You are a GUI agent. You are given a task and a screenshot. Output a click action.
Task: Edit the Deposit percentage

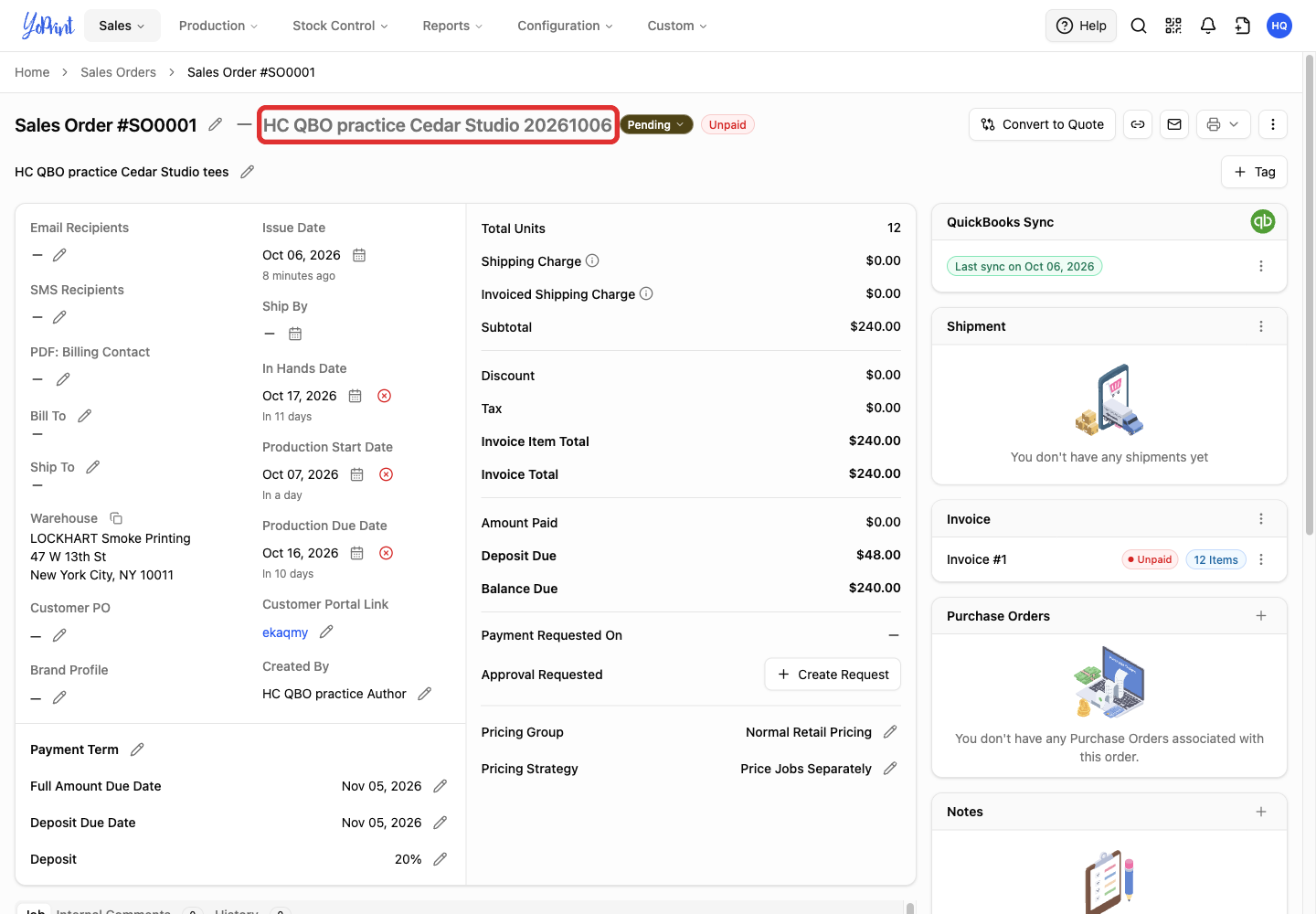pyautogui.click(x=440, y=859)
